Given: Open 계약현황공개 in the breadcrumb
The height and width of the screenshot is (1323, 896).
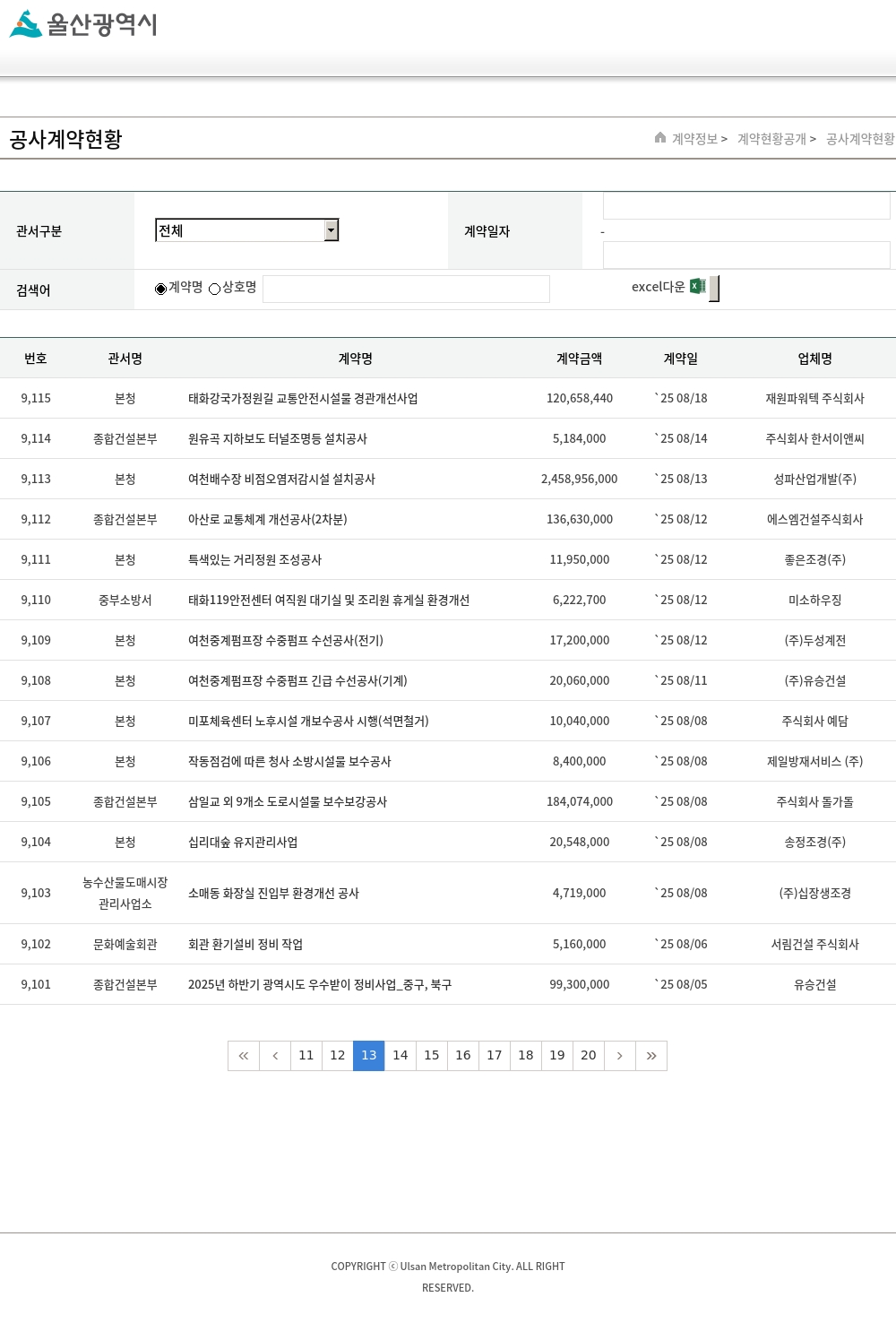Looking at the screenshot, I should (771, 139).
